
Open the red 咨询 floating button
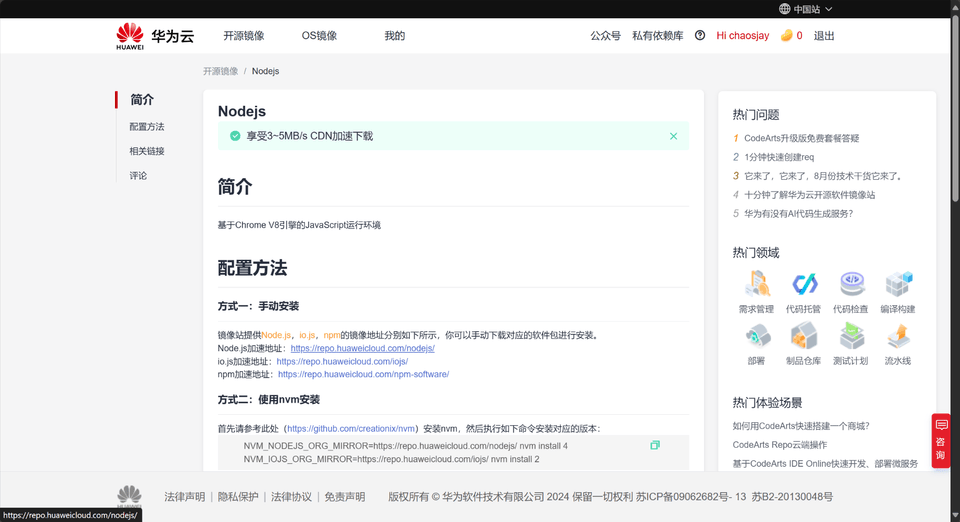coord(941,440)
